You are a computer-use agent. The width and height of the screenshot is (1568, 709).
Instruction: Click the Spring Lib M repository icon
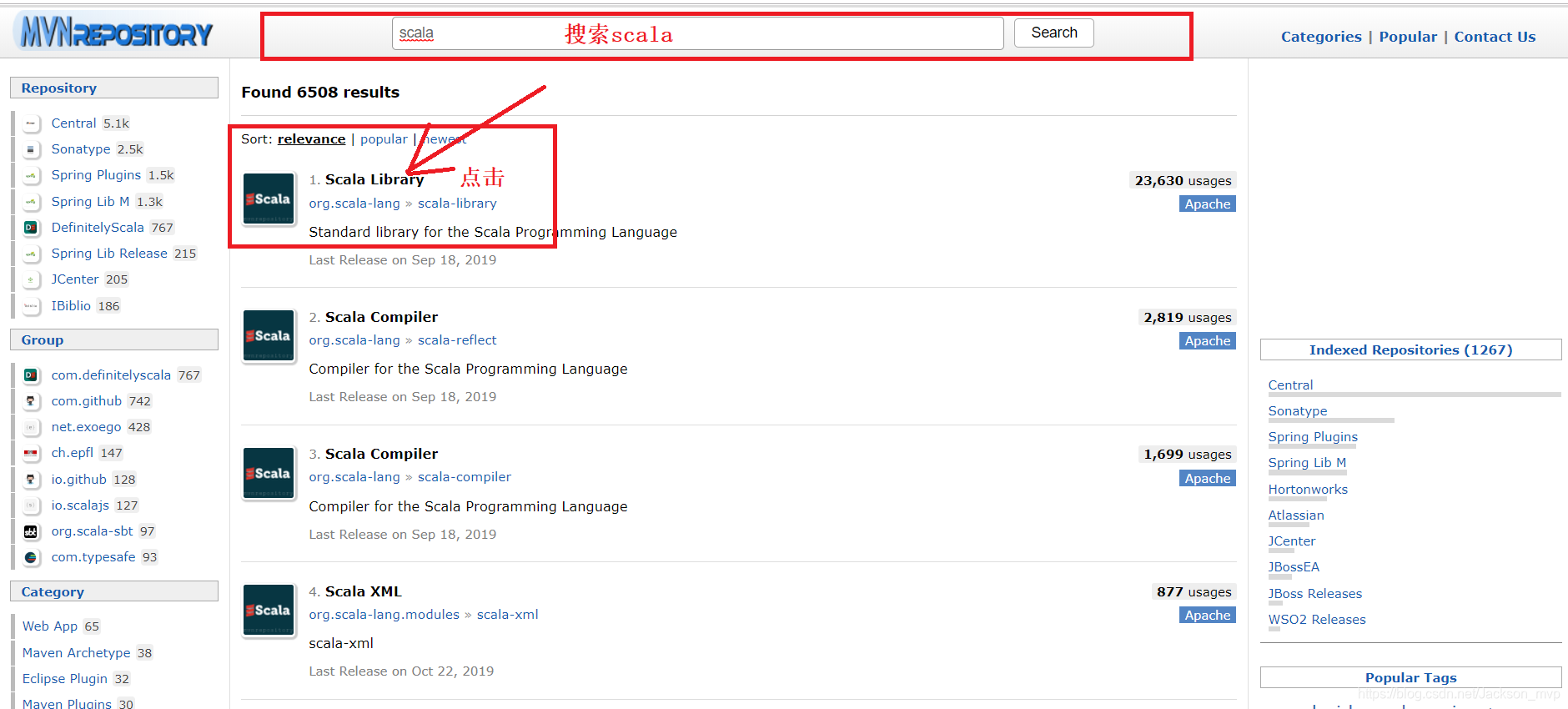pos(31,202)
